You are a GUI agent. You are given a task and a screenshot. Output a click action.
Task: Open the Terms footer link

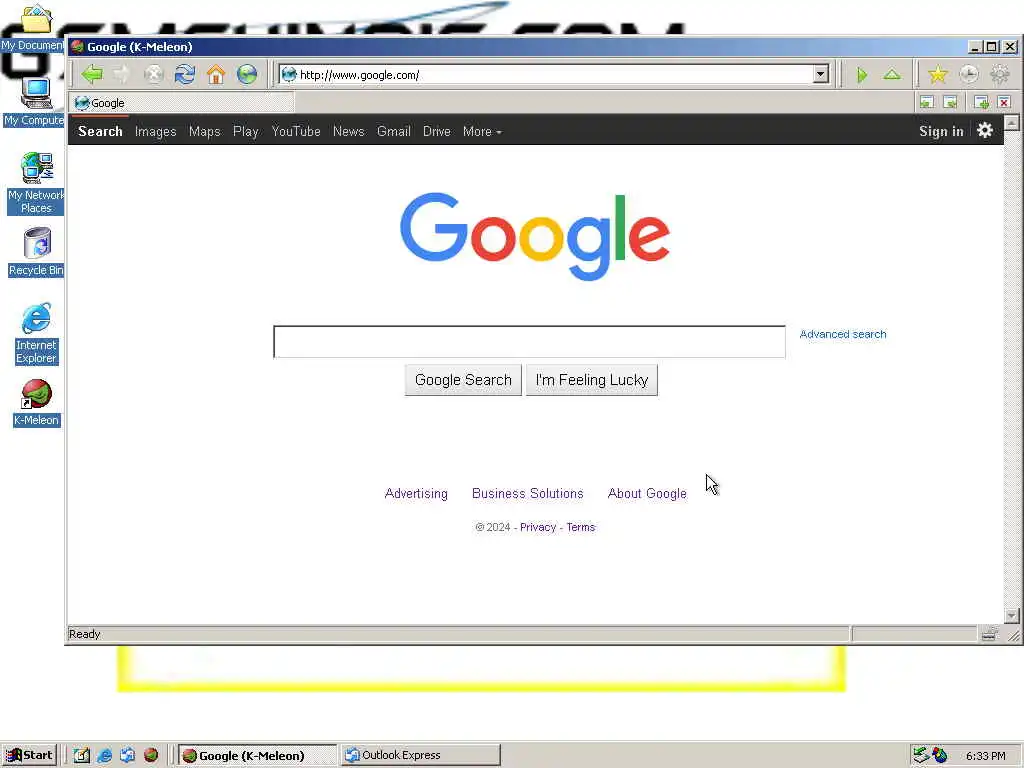pos(581,527)
